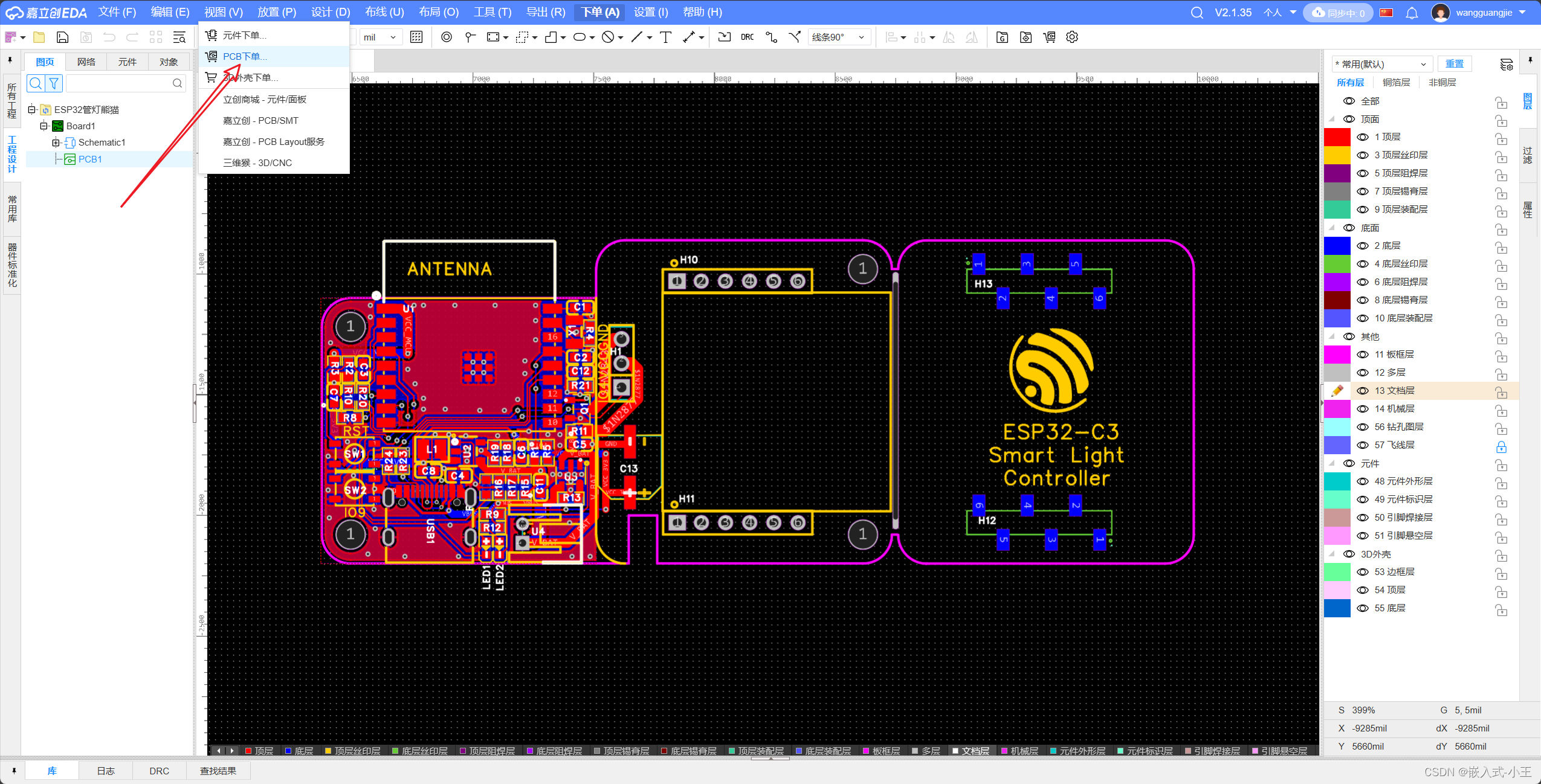Expand the Board1 tree item
Screen dimensions: 1541x784
[x=43, y=125]
